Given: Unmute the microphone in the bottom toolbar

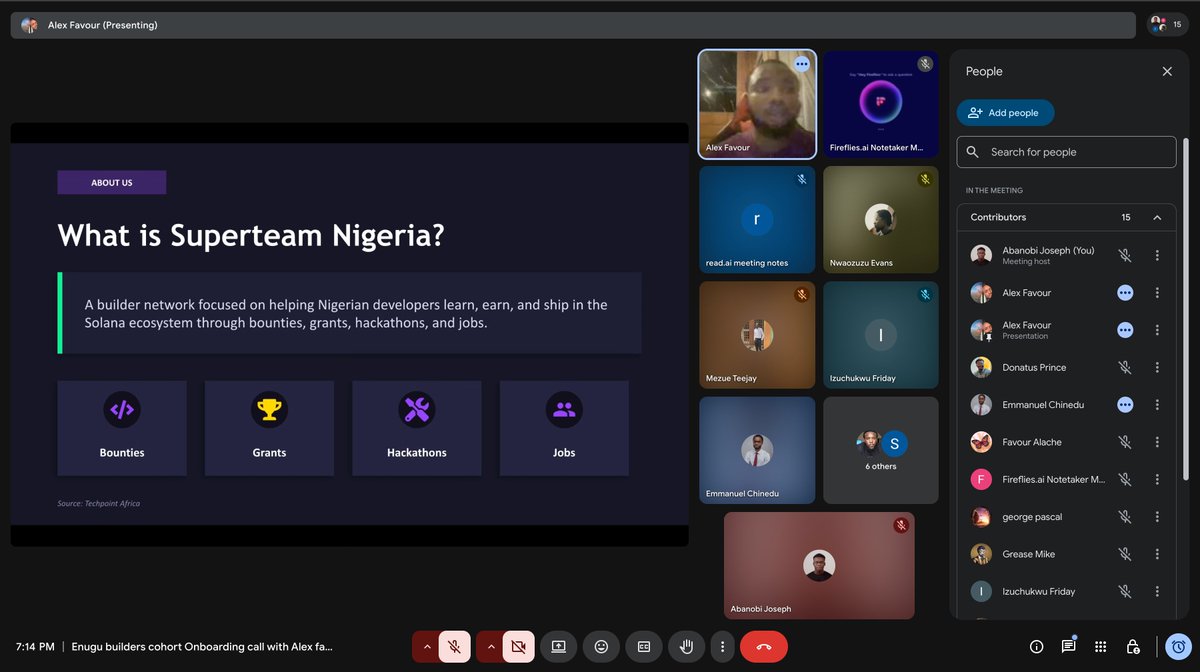Looking at the screenshot, I should tap(454, 647).
